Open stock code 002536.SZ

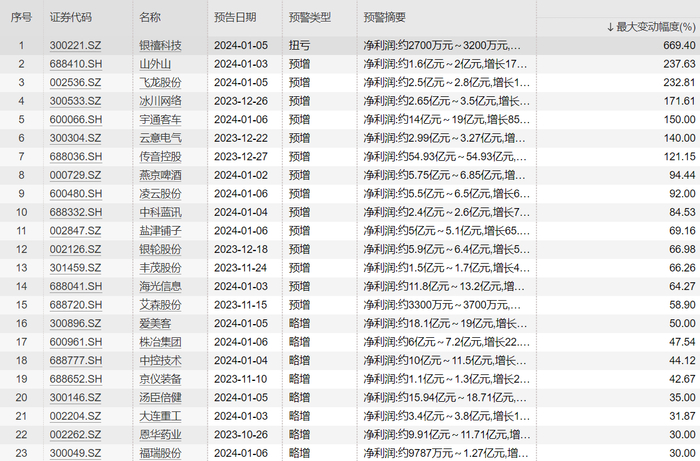point(75,83)
